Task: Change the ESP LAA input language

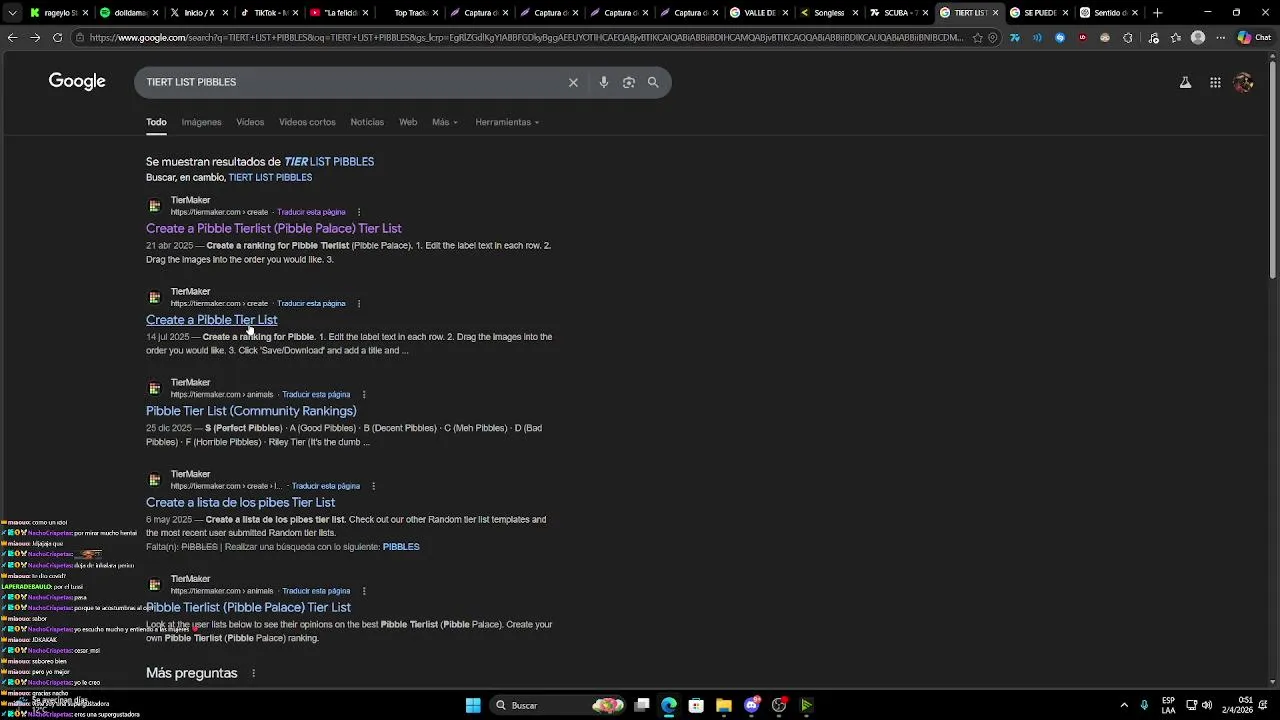Action: click(x=1168, y=705)
